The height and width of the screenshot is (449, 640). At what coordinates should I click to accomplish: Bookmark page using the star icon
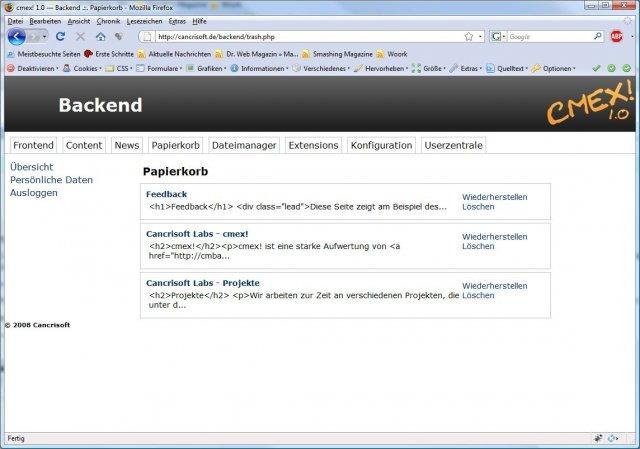pos(469,37)
